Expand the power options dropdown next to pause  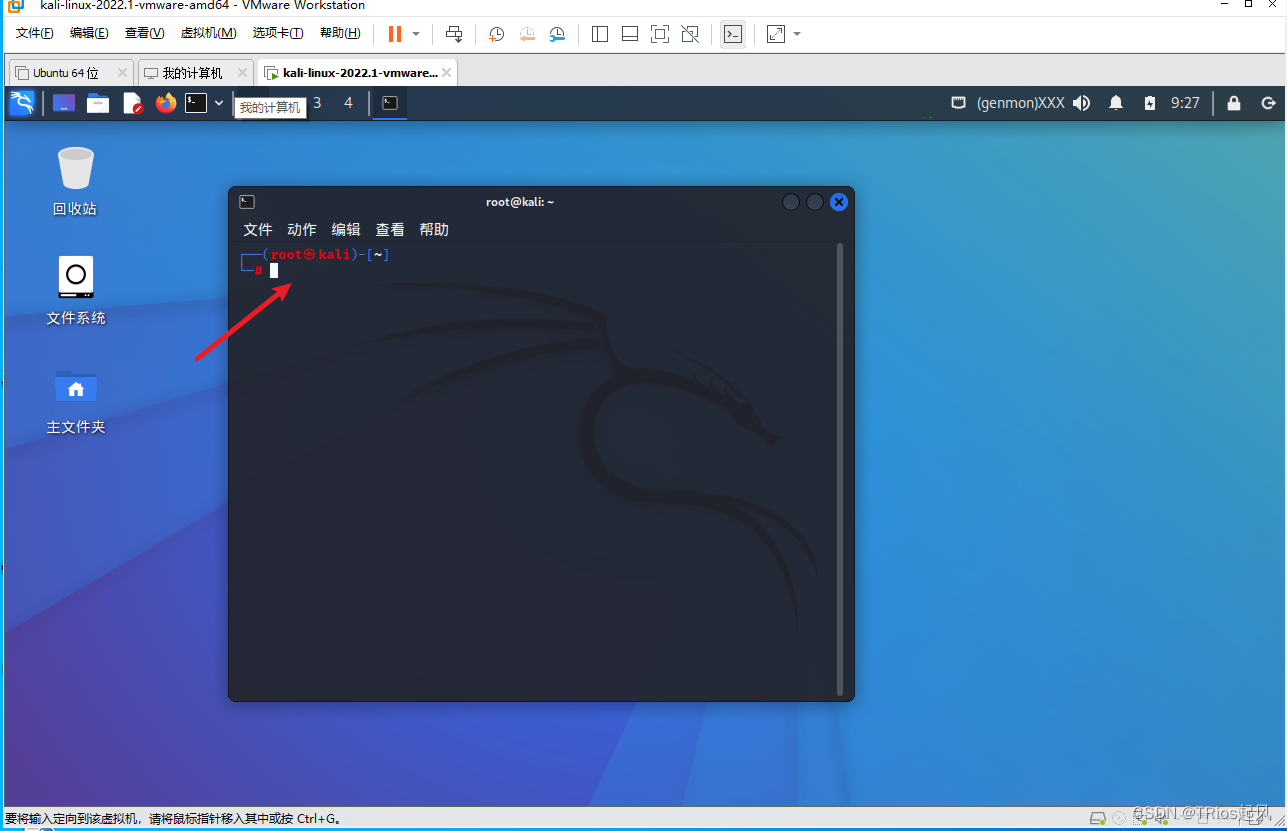coord(416,34)
